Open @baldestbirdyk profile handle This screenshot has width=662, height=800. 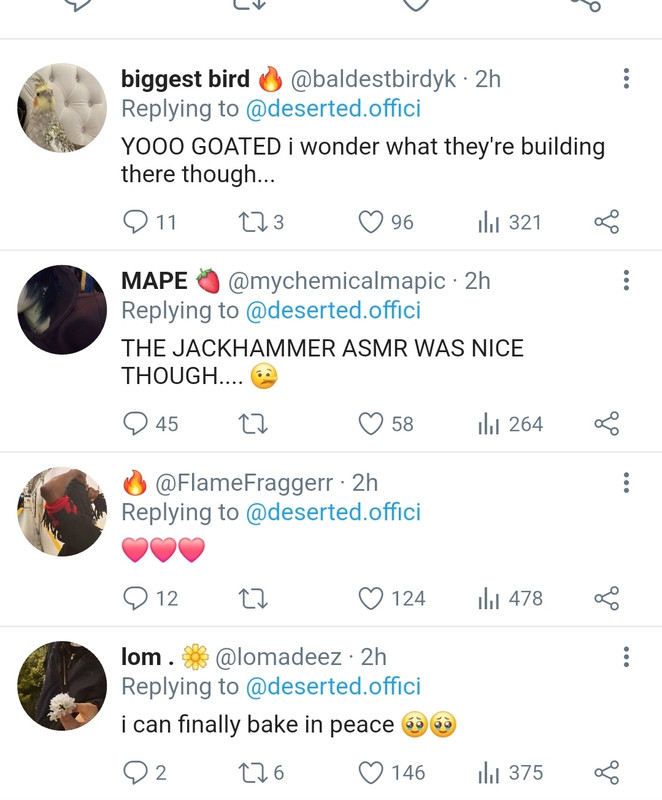click(x=373, y=79)
